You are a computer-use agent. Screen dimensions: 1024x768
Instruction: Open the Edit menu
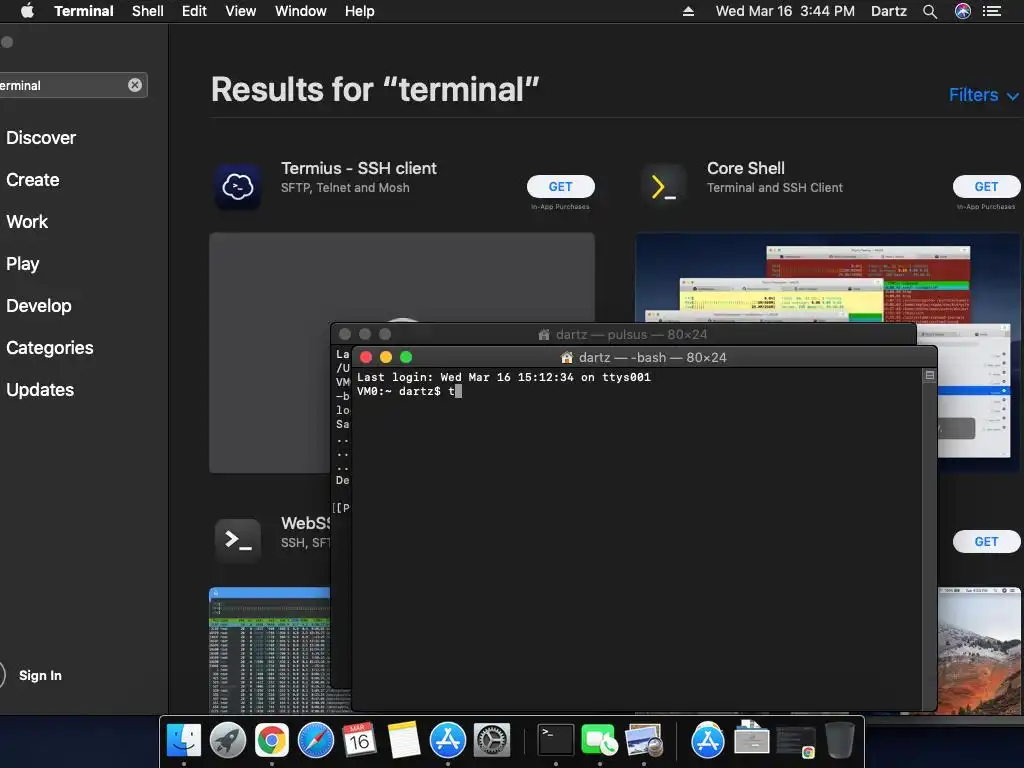pos(194,11)
